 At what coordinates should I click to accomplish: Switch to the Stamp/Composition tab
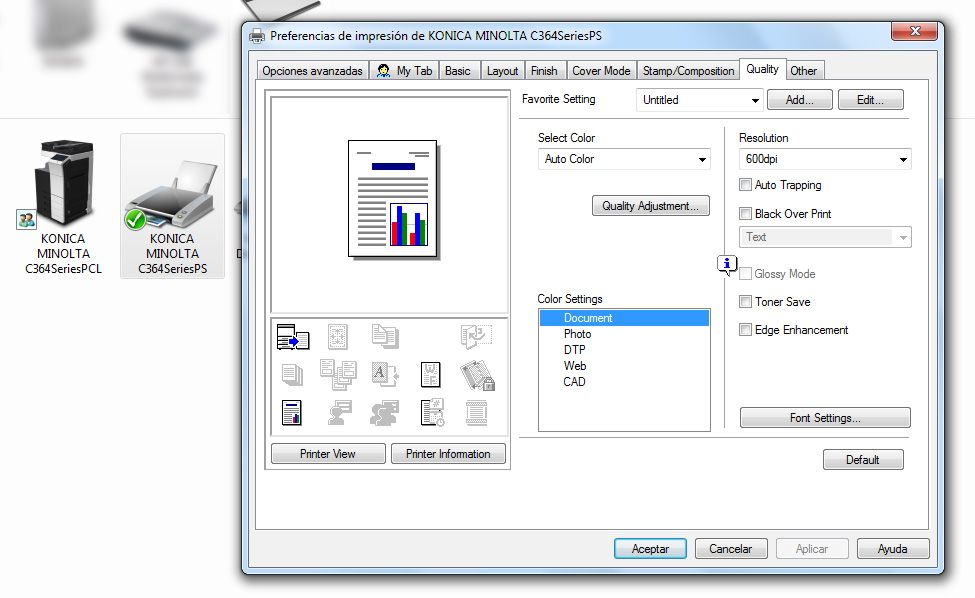click(x=688, y=71)
